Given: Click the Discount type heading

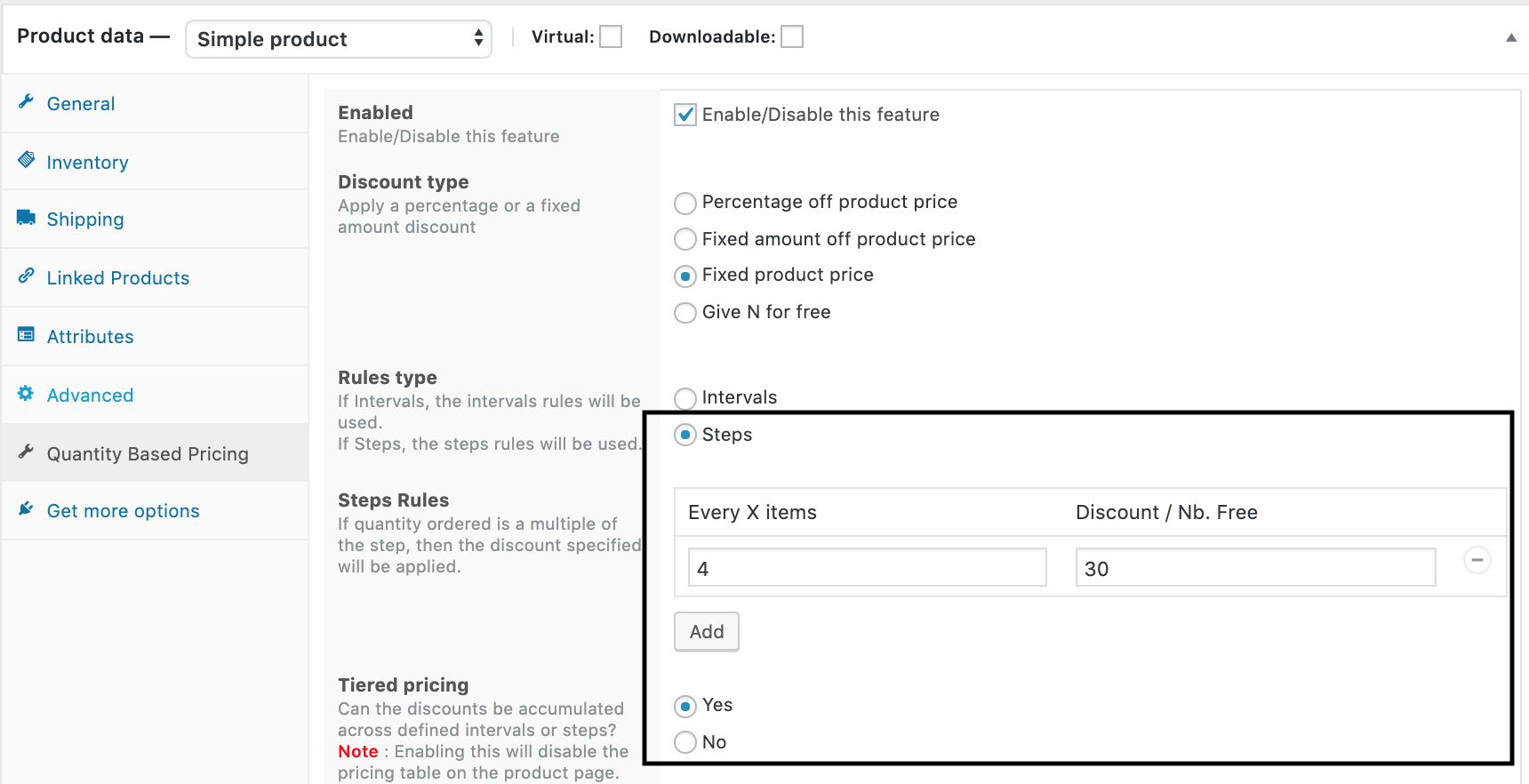Looking at the screenshot, I should [403, 182].
